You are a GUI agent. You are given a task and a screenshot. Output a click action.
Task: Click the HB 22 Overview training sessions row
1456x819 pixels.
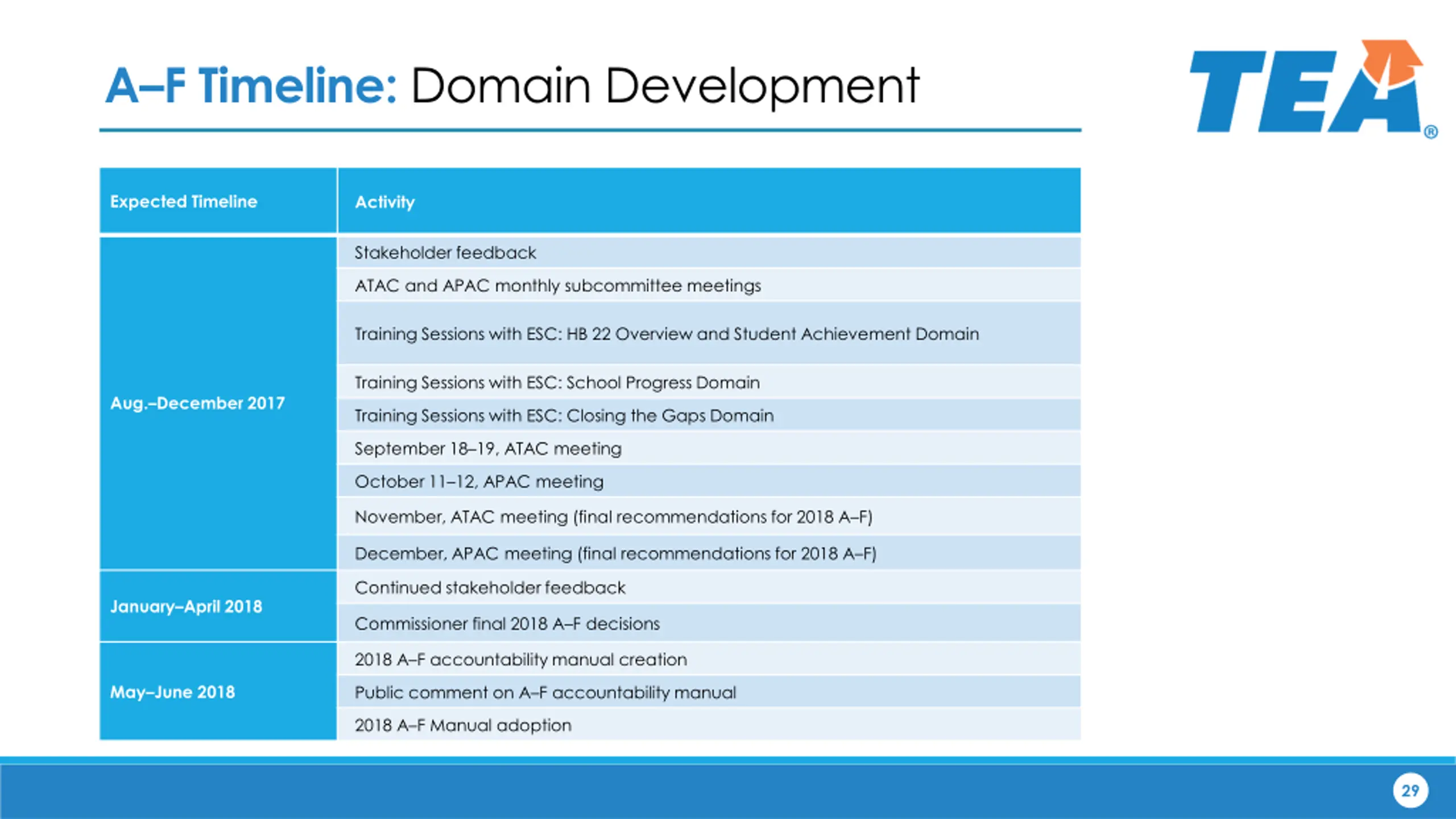point(709,333)
